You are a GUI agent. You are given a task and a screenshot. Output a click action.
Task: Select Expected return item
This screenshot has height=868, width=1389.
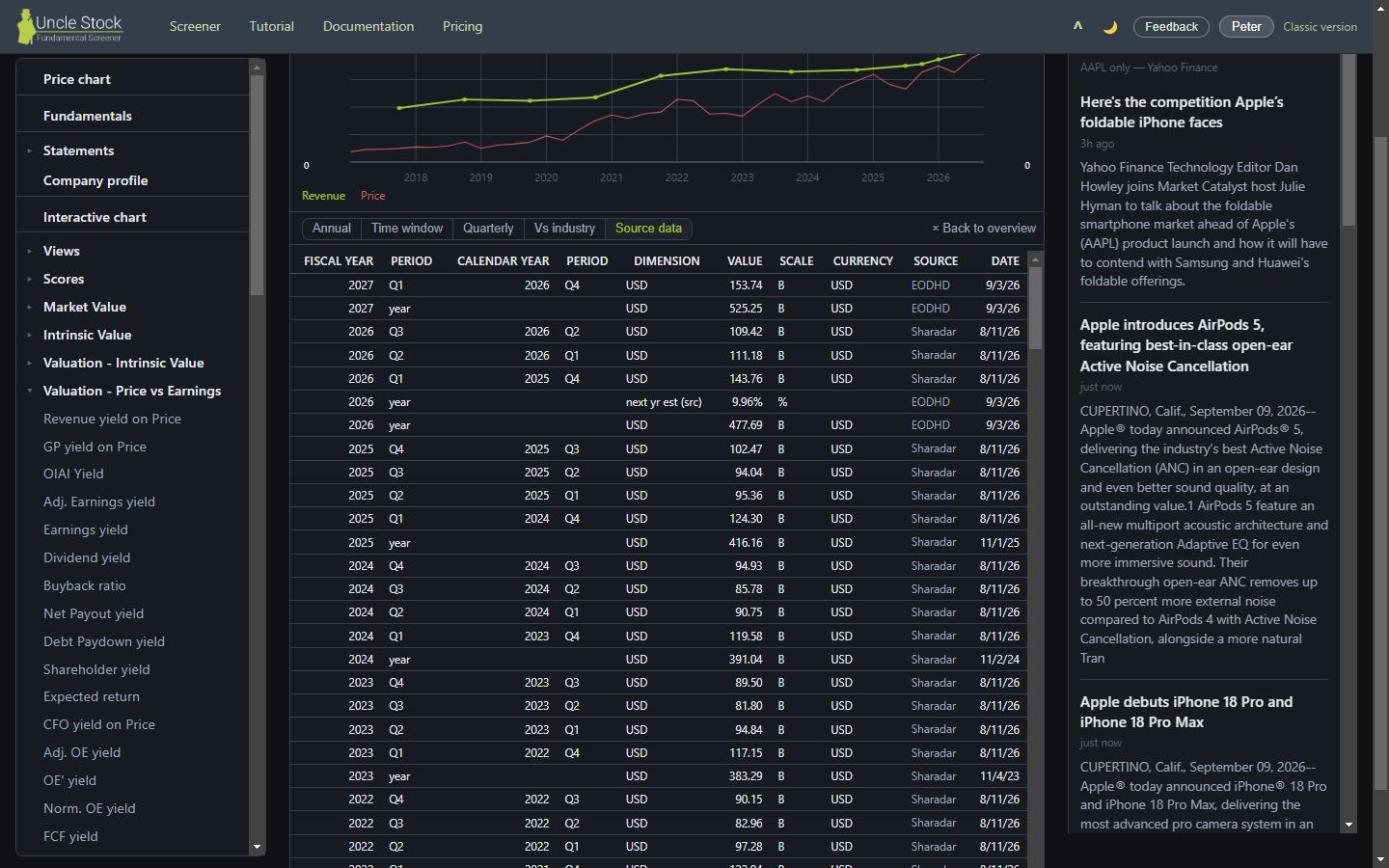[x=91, y=697]
